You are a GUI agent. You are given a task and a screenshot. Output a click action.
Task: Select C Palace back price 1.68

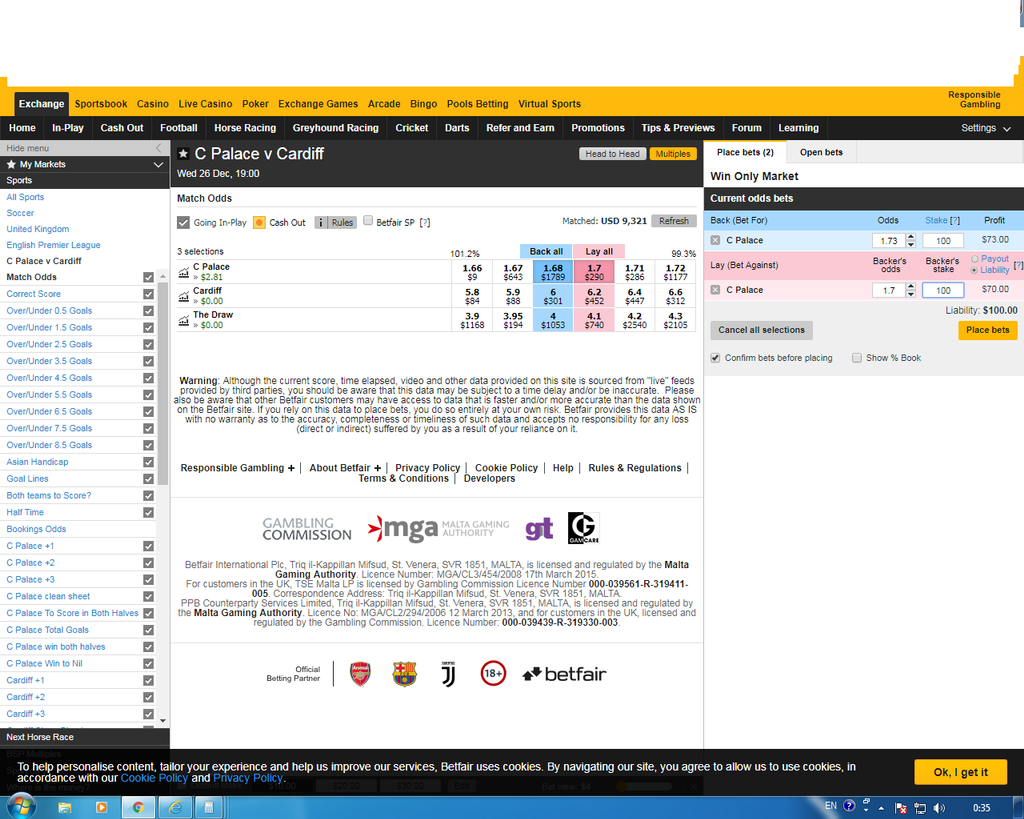coord(552,272)
